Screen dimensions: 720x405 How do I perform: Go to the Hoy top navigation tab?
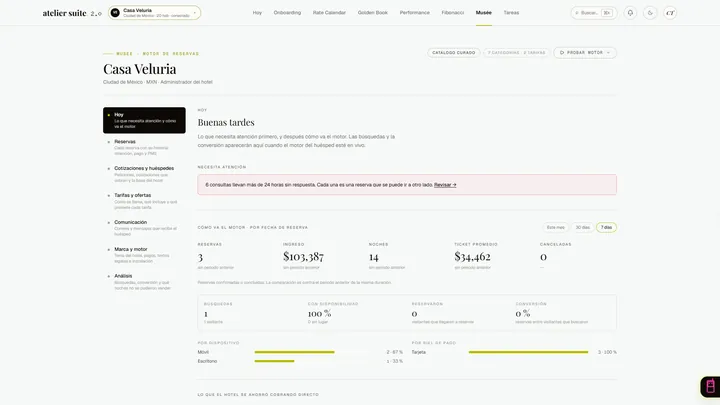coord(257,13)
